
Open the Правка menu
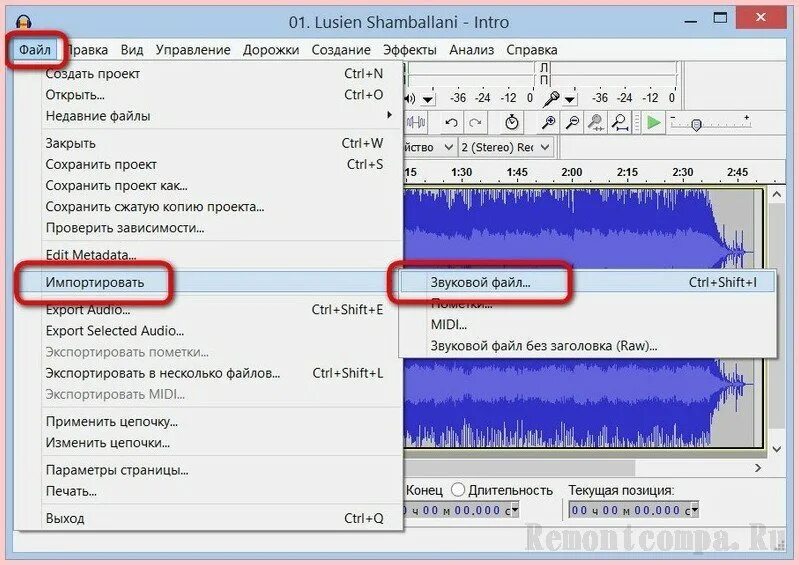pyautogui.click(x=87, y=50)
